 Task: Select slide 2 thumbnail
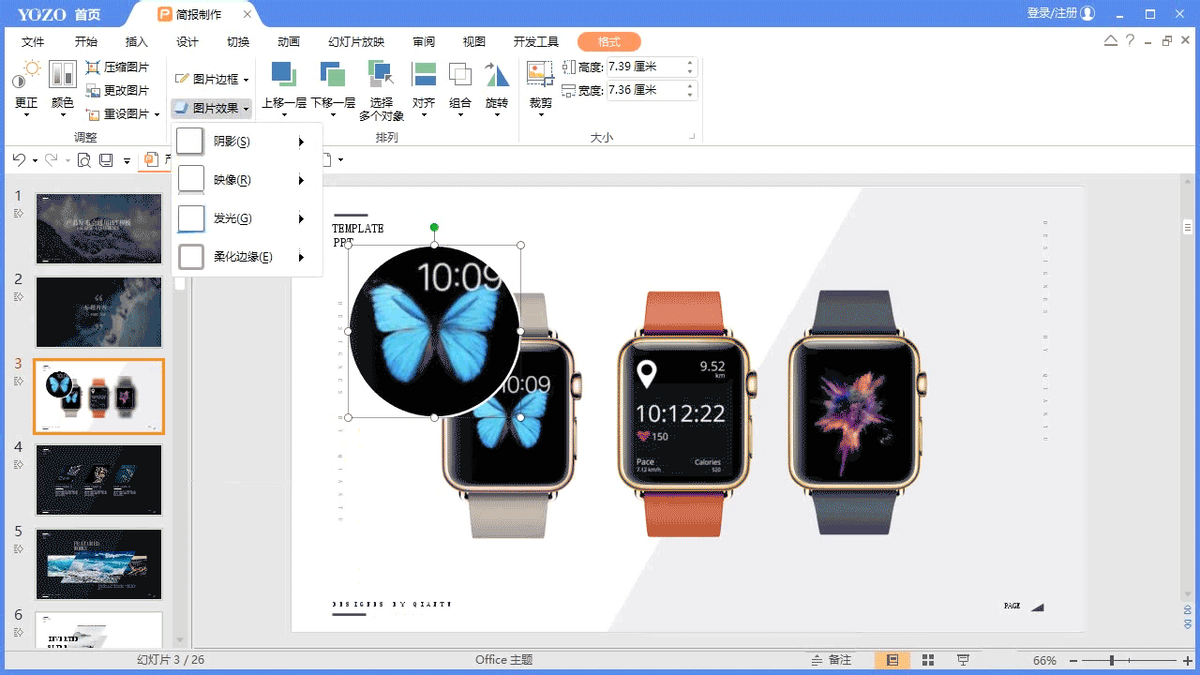(x=99, y=312)
